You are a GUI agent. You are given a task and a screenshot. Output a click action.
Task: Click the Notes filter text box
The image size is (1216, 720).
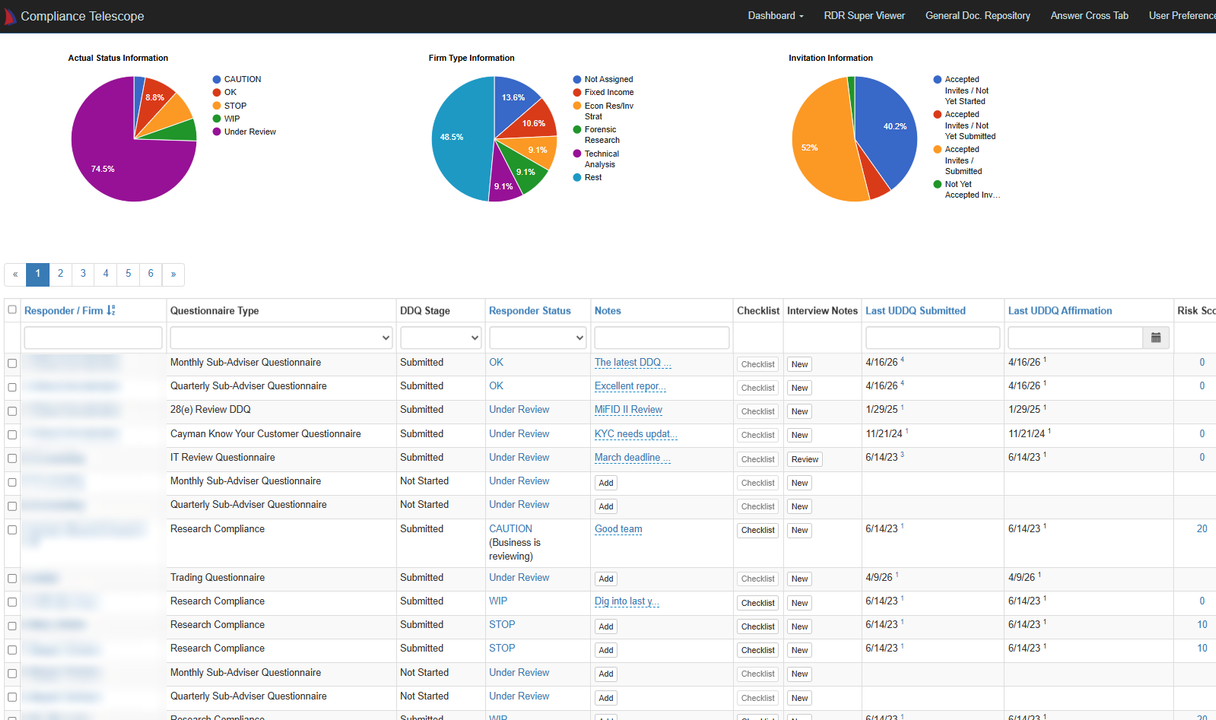click(662, 338)
